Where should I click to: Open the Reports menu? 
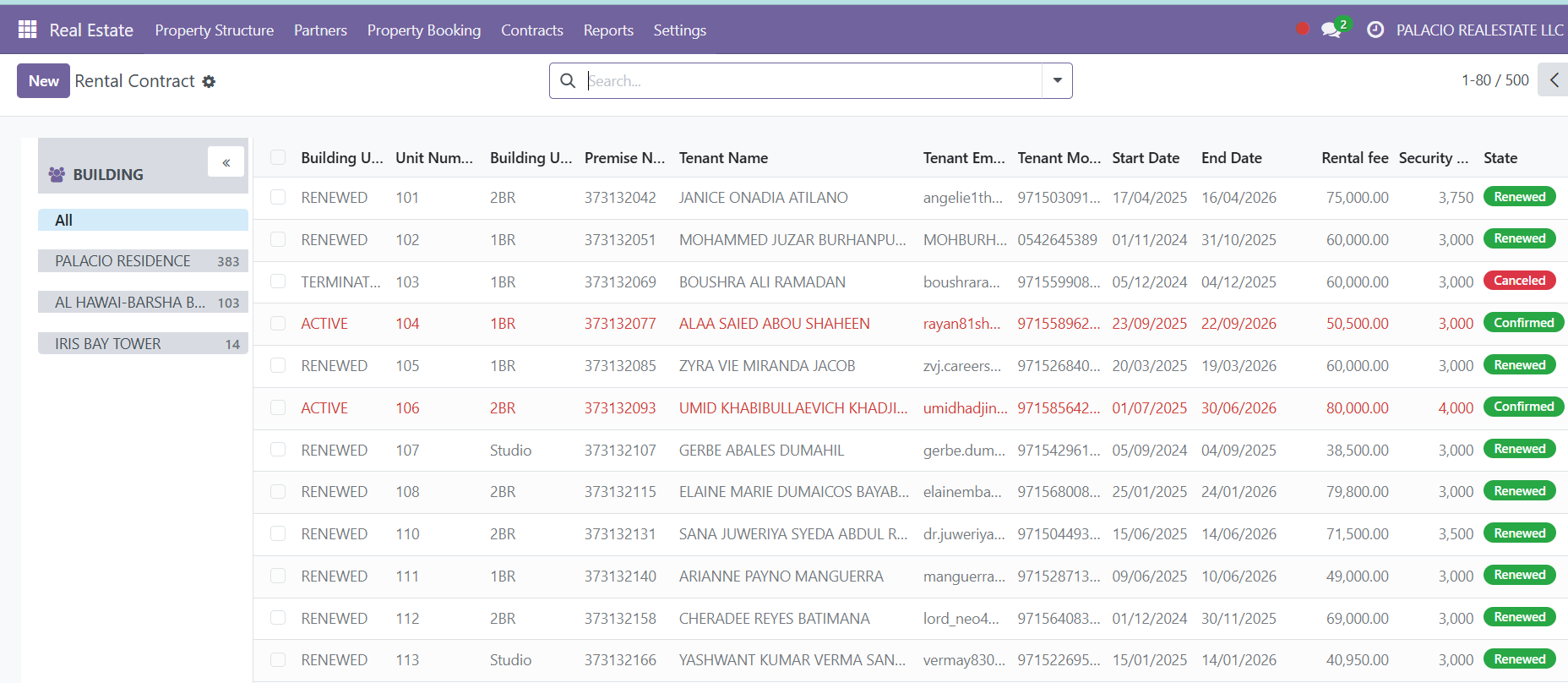608,30
